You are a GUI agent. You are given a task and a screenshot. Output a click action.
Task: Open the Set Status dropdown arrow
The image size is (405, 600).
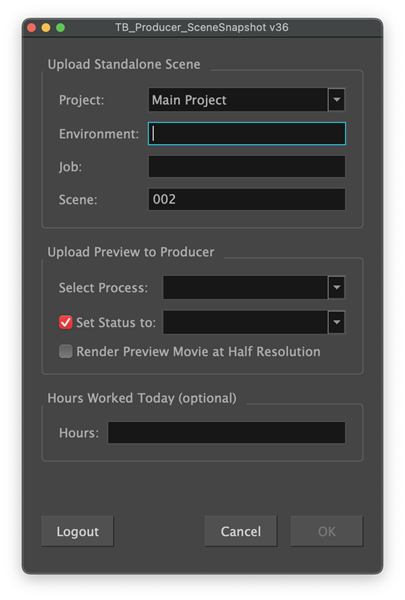(x=336, y=322)
